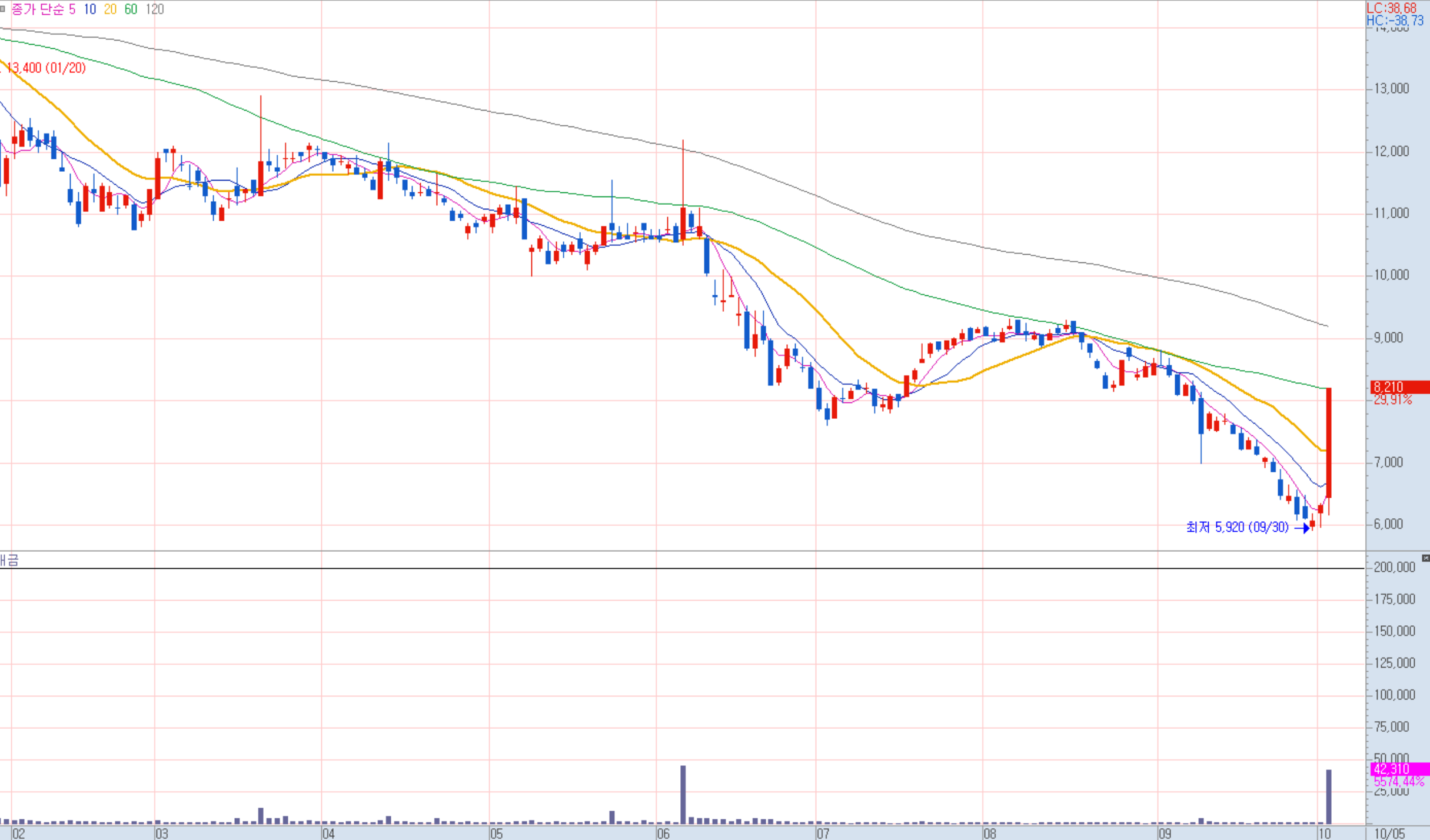Select the 120-day moving average label

coord(155,9)
